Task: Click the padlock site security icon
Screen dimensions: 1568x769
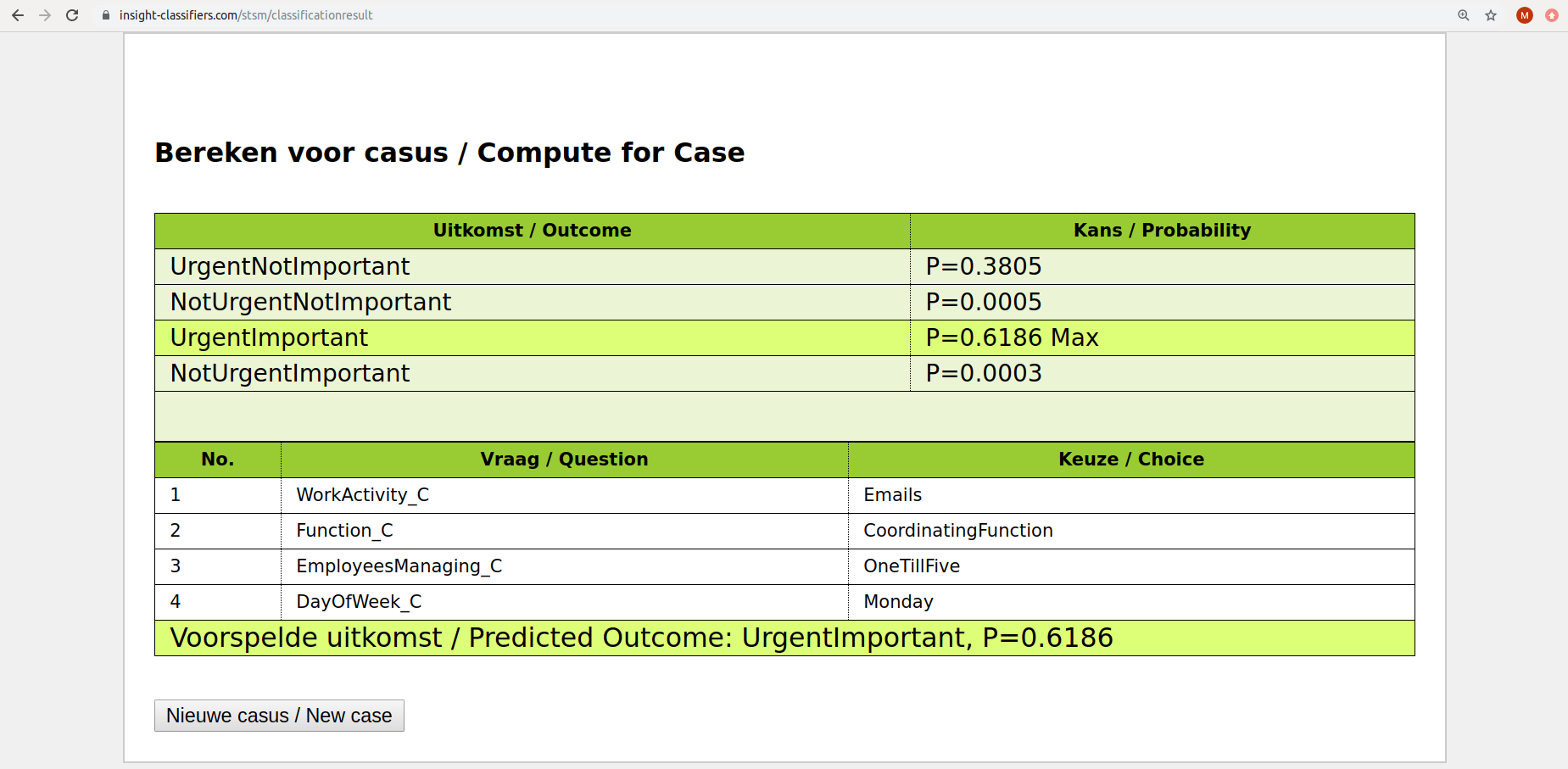Action: click(106, 15)
